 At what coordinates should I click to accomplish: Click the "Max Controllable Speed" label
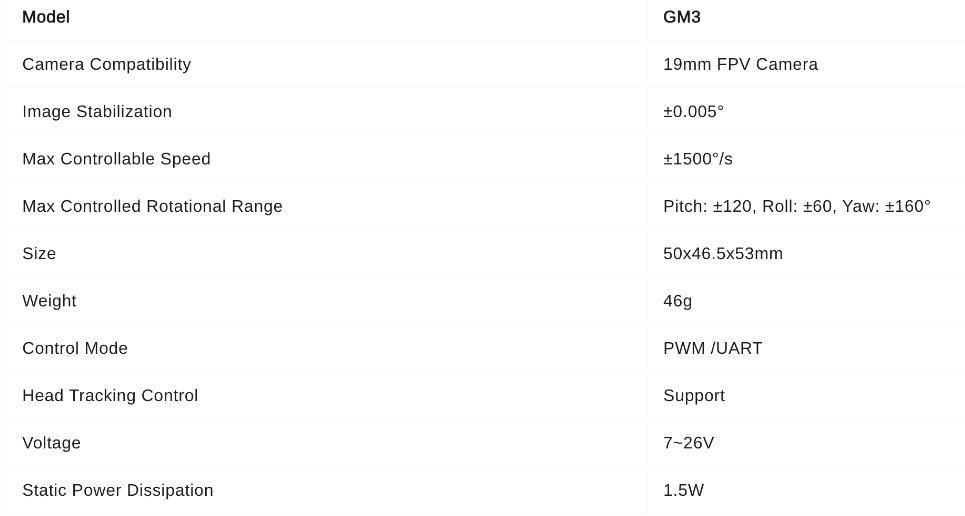(x=116, y=159)
